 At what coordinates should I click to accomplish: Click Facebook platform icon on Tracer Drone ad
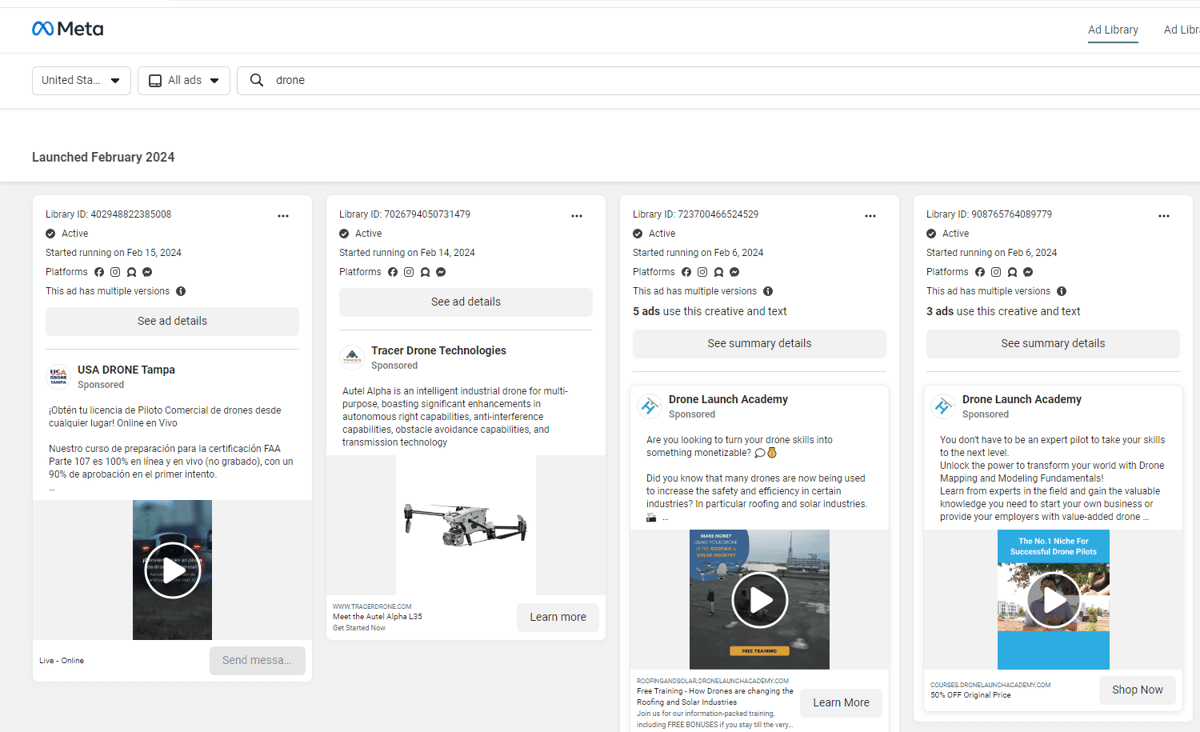392,272
